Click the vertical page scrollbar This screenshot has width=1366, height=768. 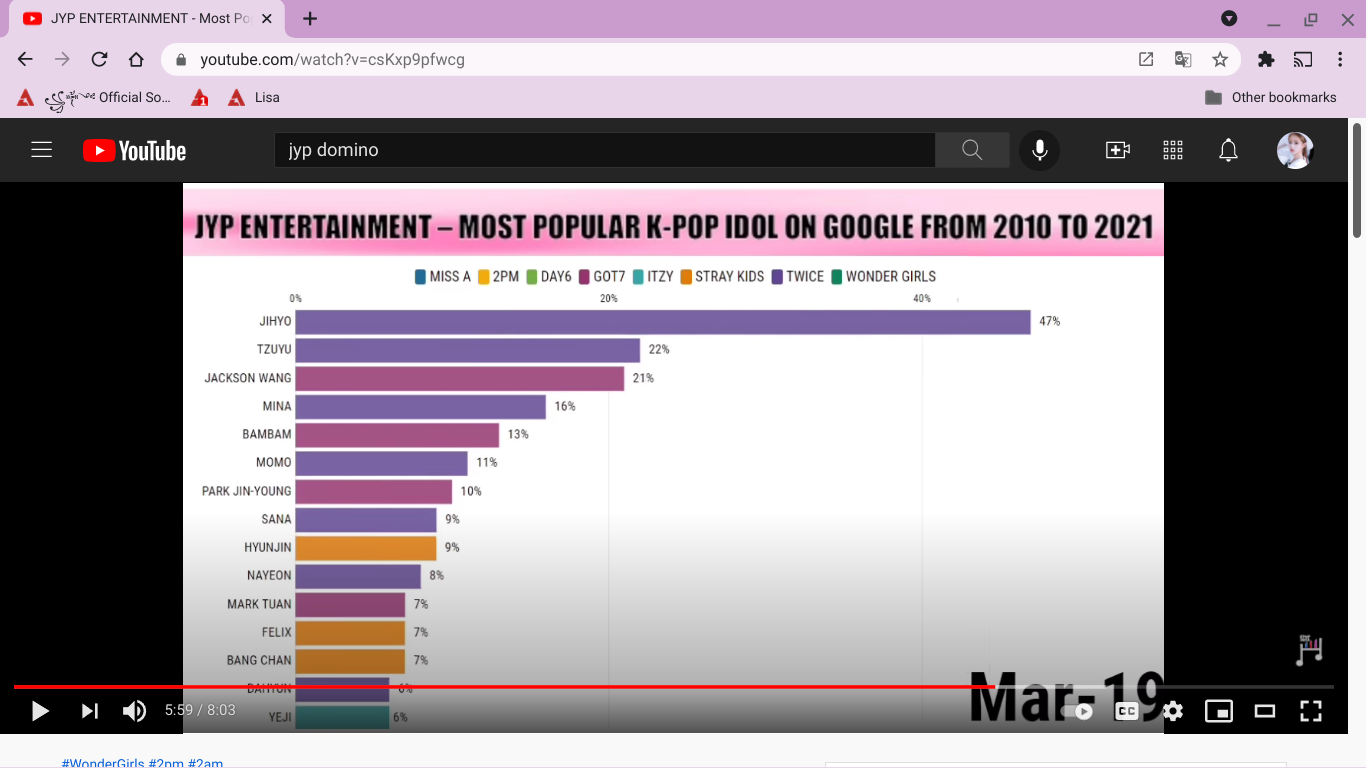tap(1357, 180)
